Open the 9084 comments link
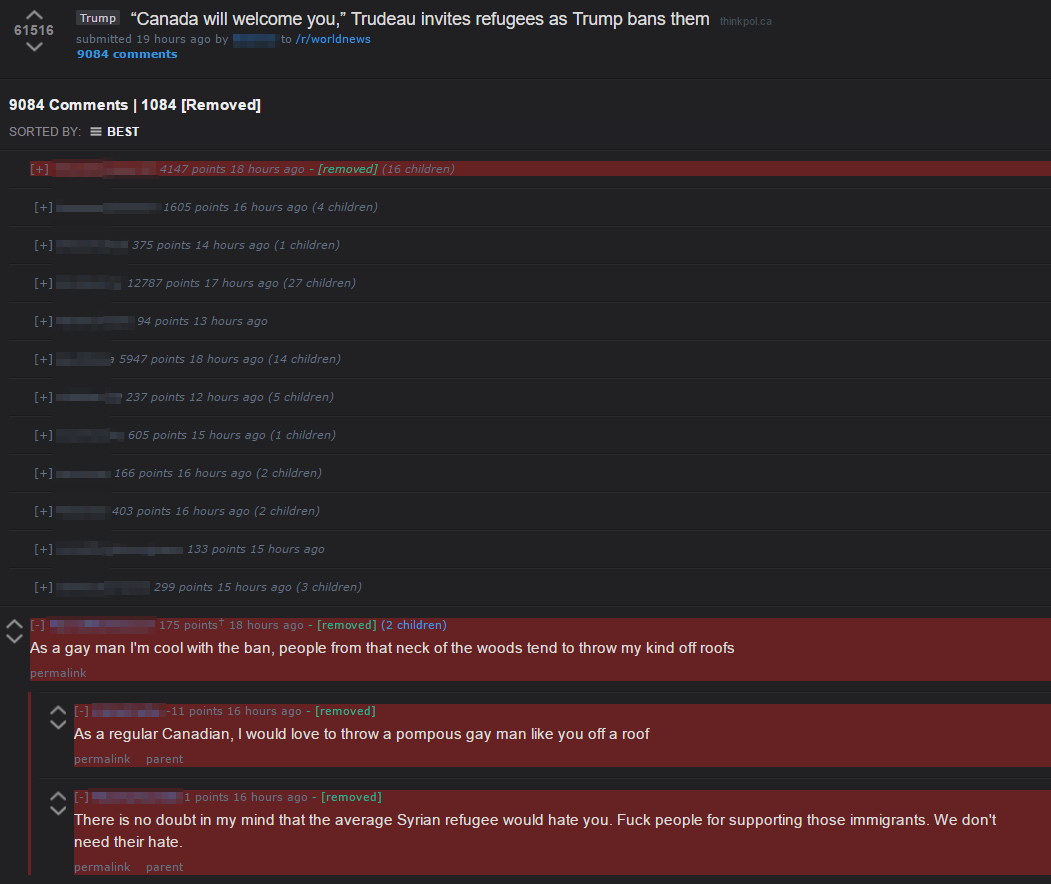The width and height of the screenshot is (1051, 884). pos(127,54)
